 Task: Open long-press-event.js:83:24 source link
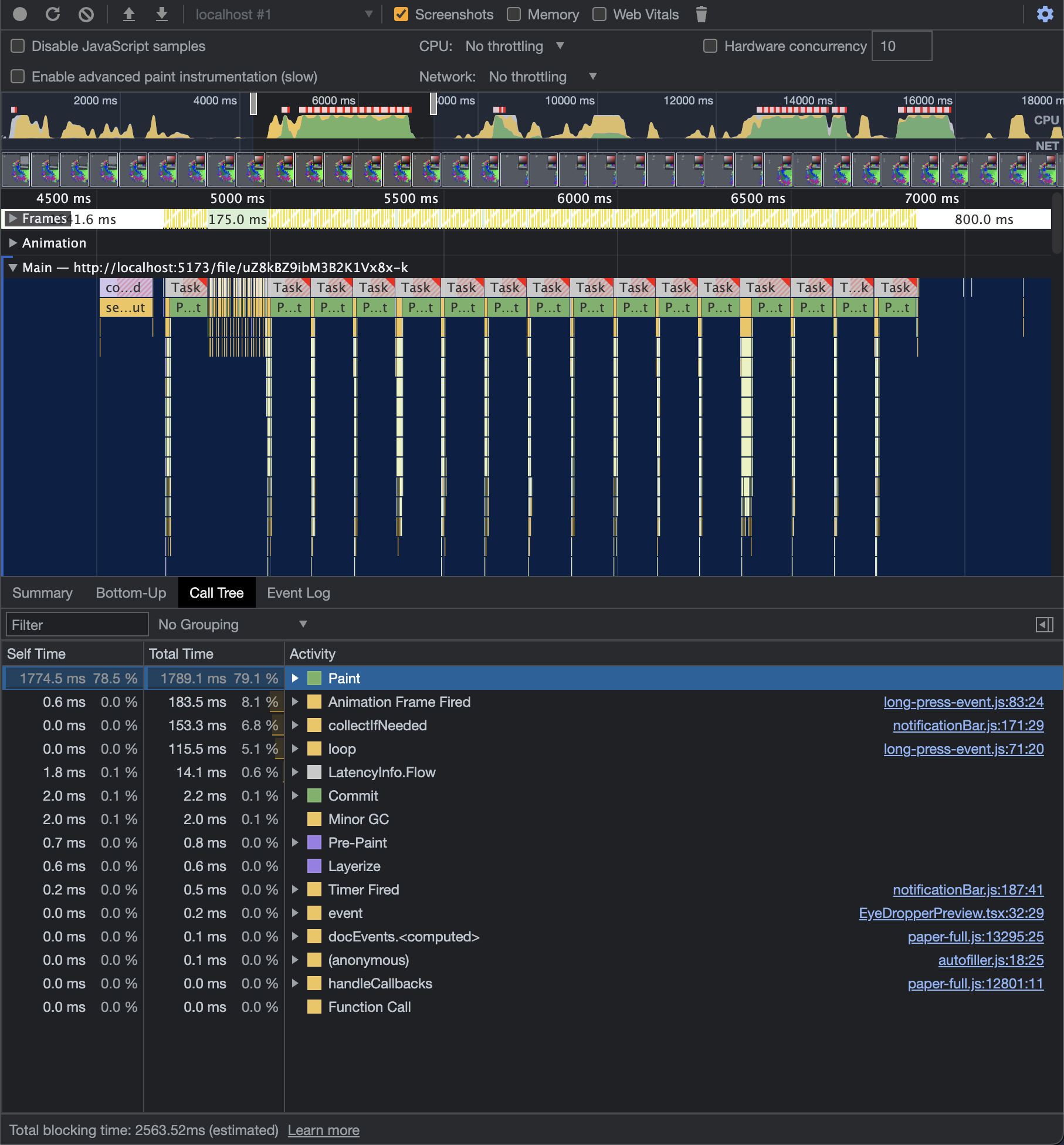[963, 702]
